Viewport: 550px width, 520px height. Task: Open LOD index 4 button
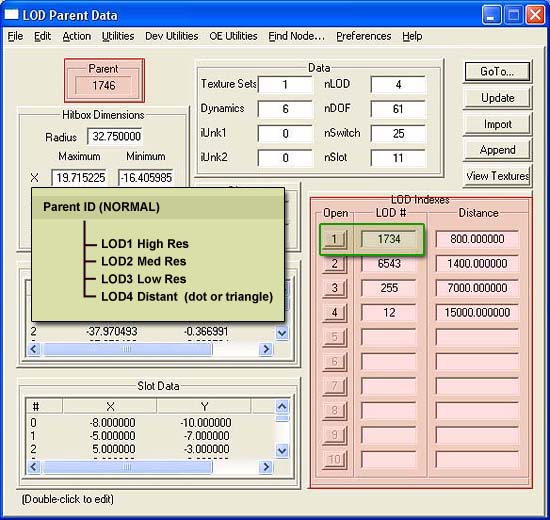[x=334, y=313]
